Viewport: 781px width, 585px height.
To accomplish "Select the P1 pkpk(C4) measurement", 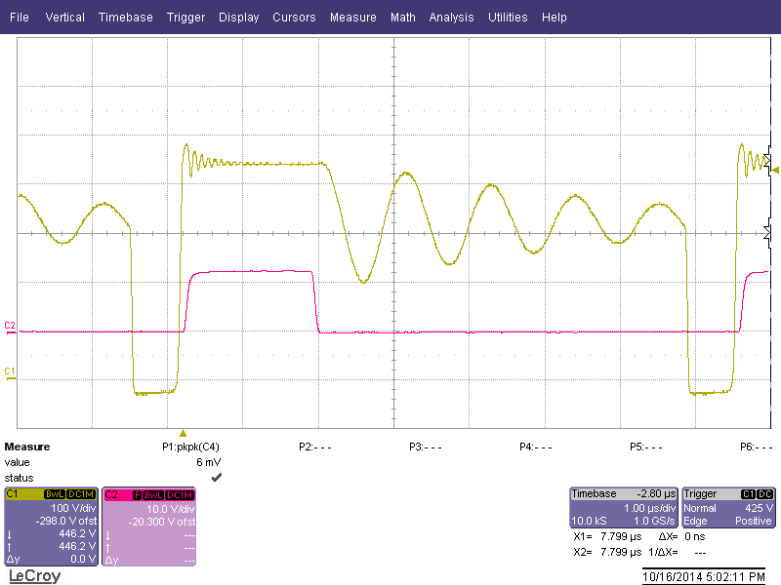I will 193,447.
